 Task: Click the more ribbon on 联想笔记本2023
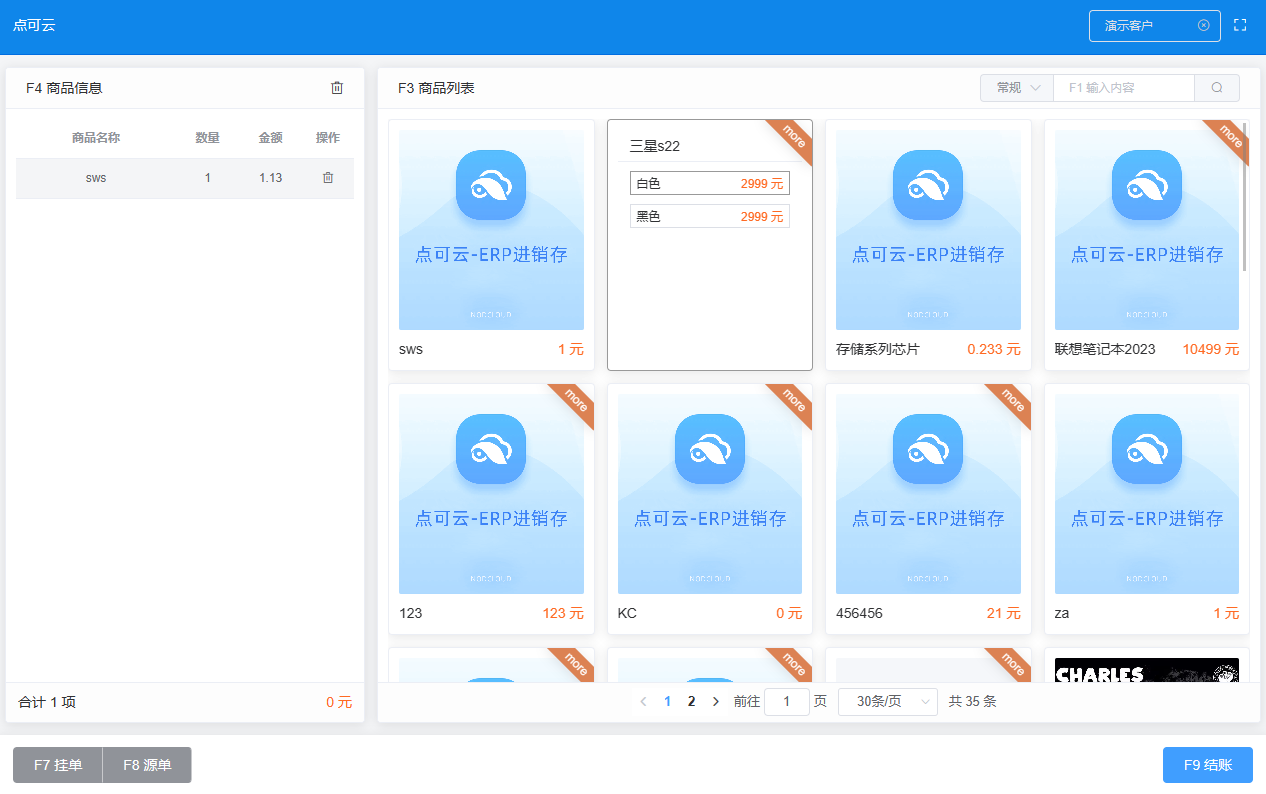pos(1229,137)
